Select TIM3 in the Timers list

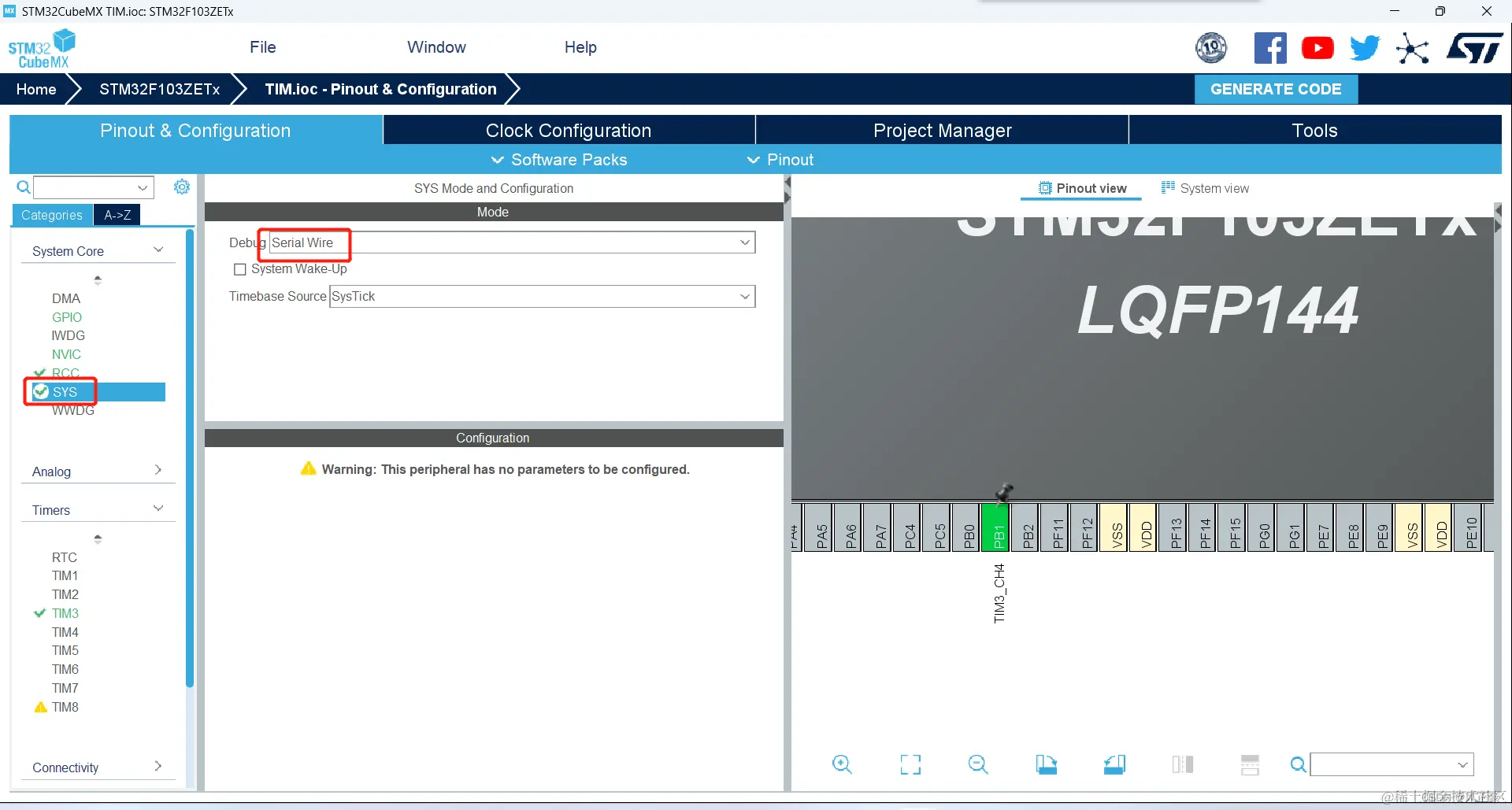(65, 613)
